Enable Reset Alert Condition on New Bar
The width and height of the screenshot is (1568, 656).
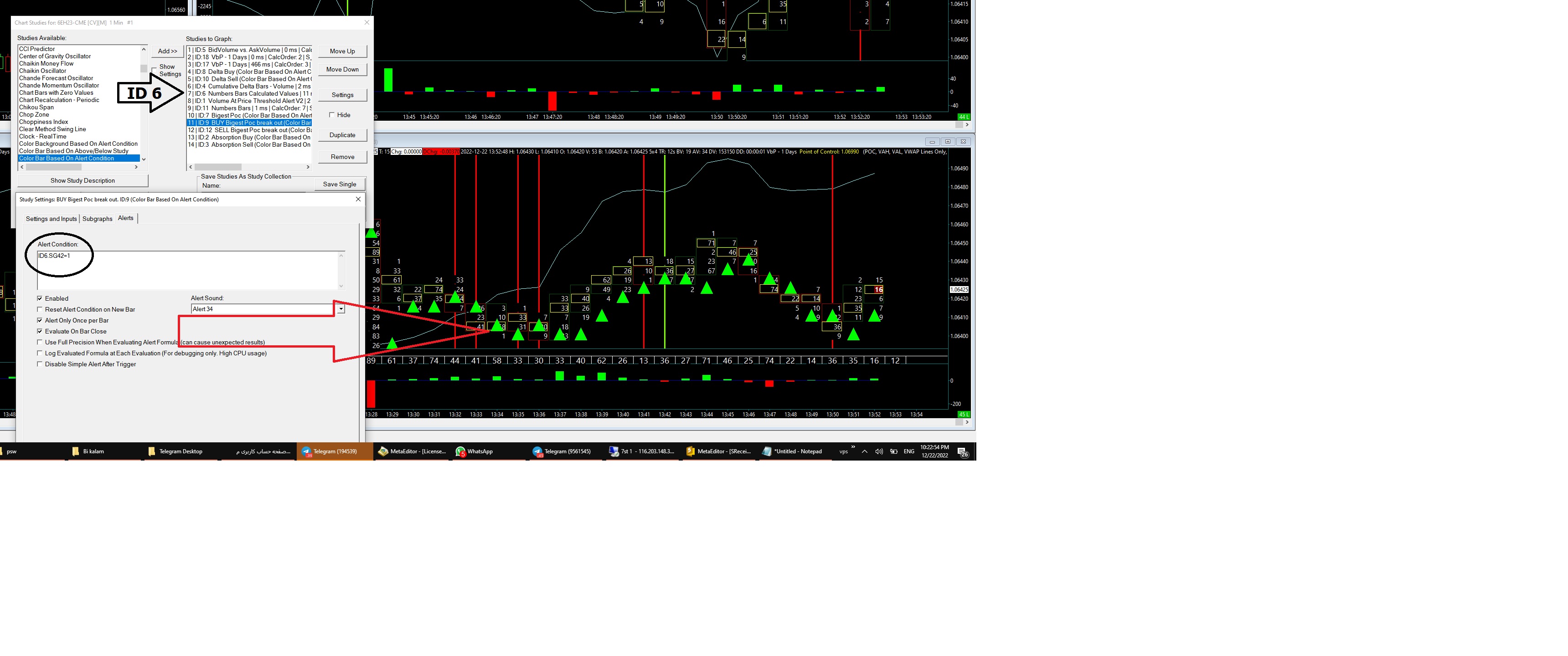pos(40,310)
